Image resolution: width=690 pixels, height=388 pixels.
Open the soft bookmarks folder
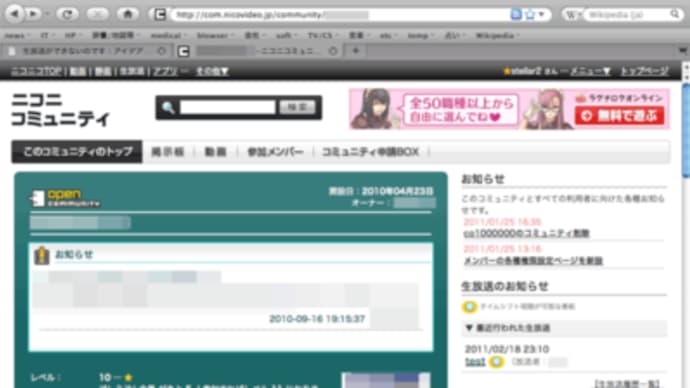[285, 35]
